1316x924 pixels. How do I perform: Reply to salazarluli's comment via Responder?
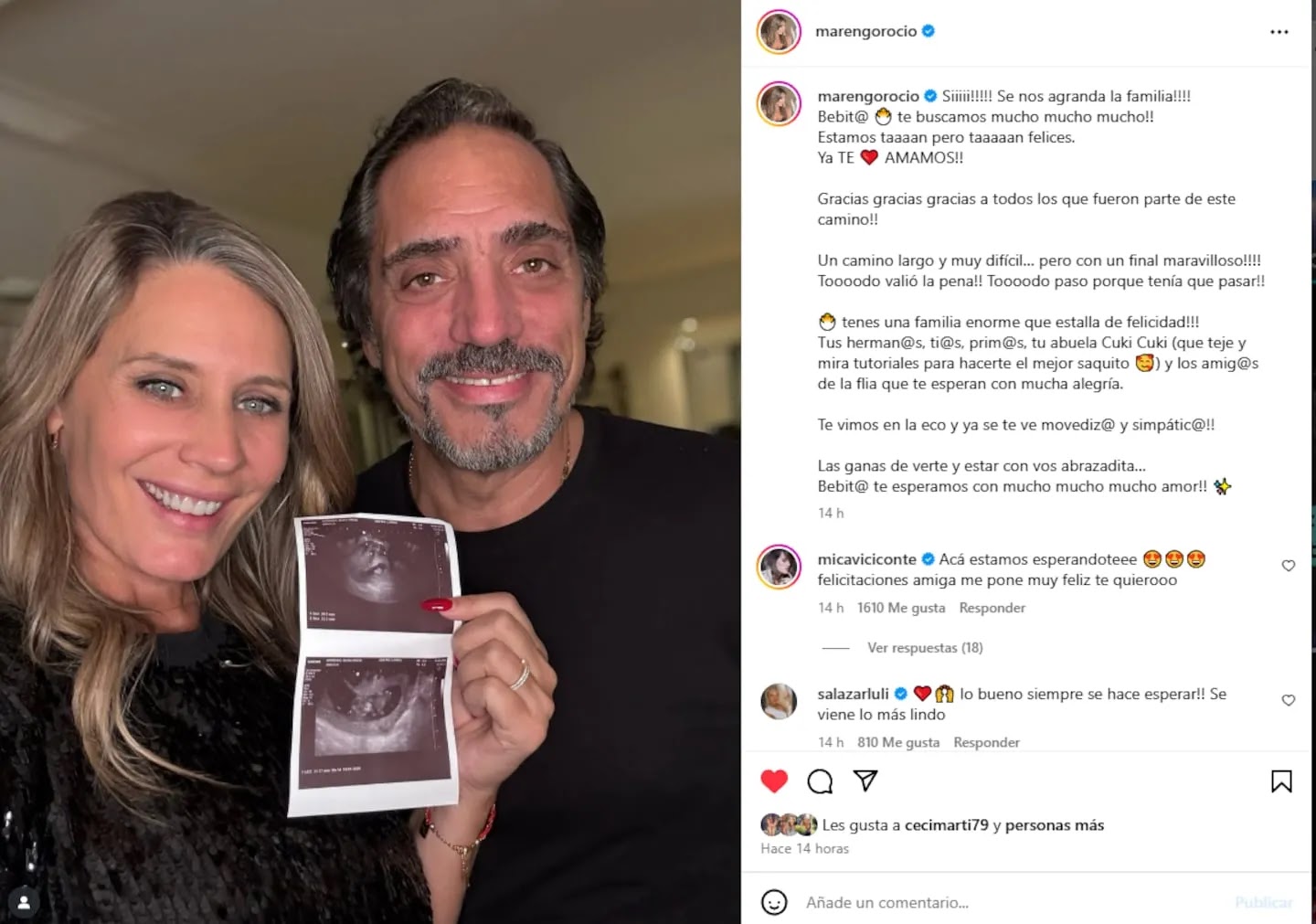[x=986, y=742]
